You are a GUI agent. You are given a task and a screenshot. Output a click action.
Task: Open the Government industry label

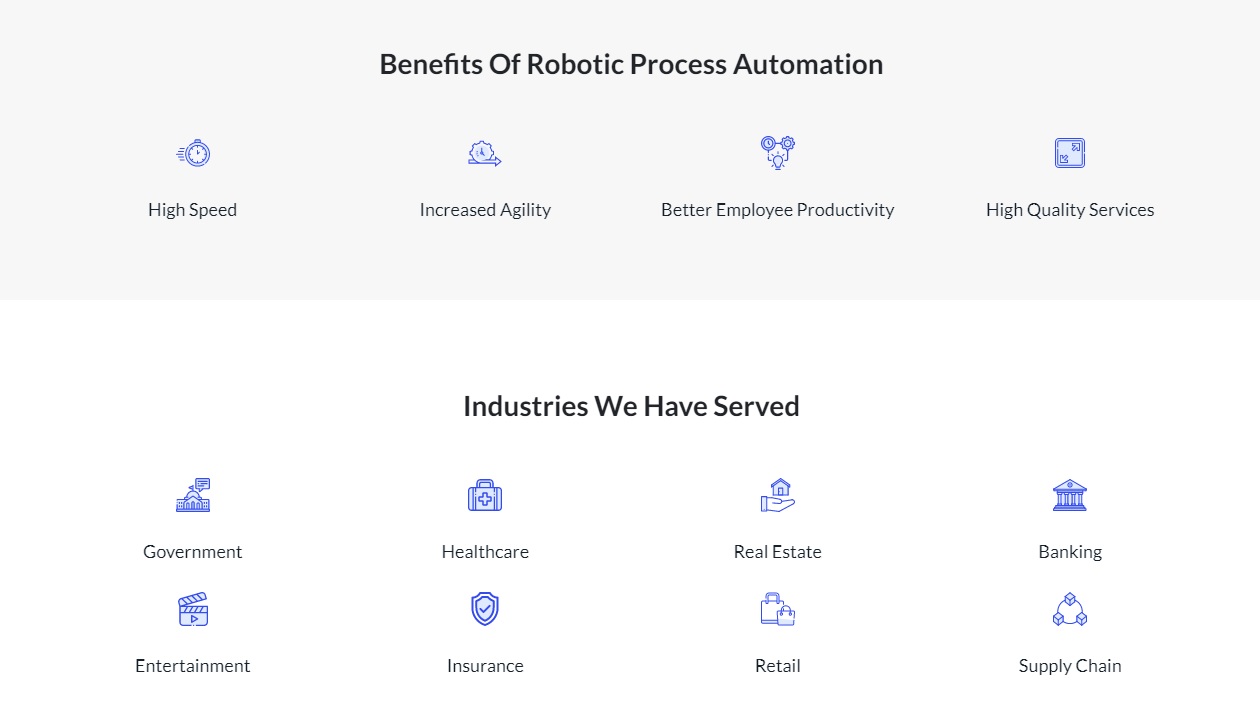coord(193,552)
